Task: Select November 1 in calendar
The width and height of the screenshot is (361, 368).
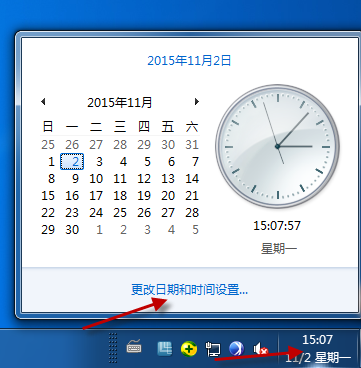Action: click(x=51, y=162)
